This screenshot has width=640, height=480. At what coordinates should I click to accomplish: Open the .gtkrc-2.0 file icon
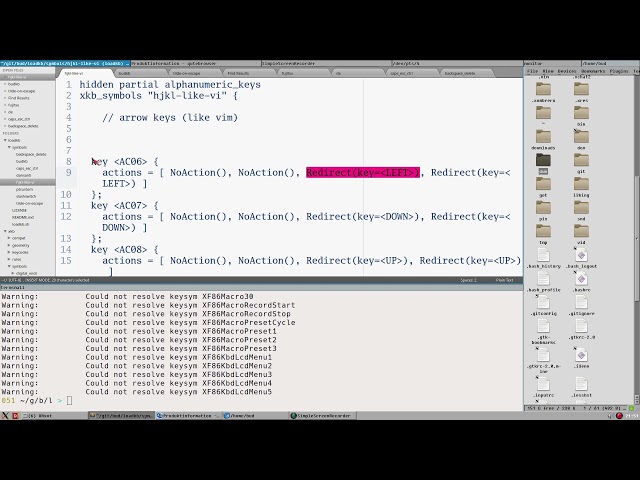point(581,326)
